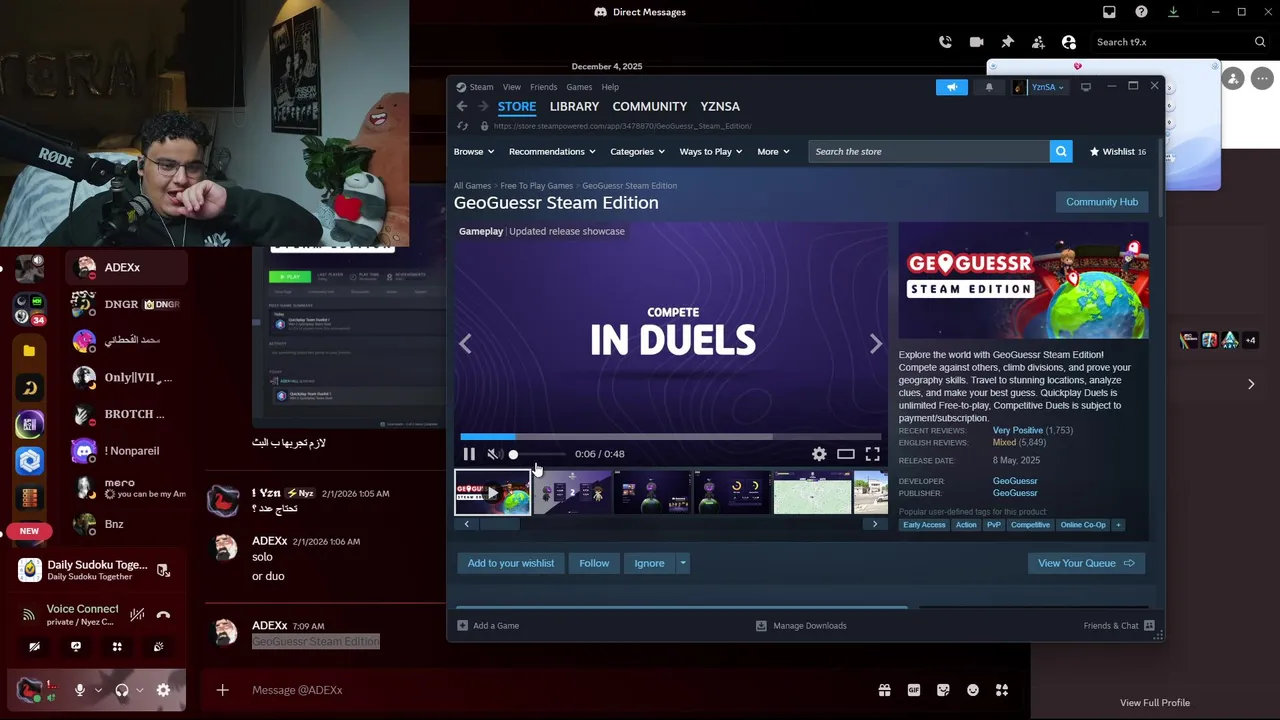Open GeoGuessr developer link
1280x720 pixels.
click(1015, 481)
